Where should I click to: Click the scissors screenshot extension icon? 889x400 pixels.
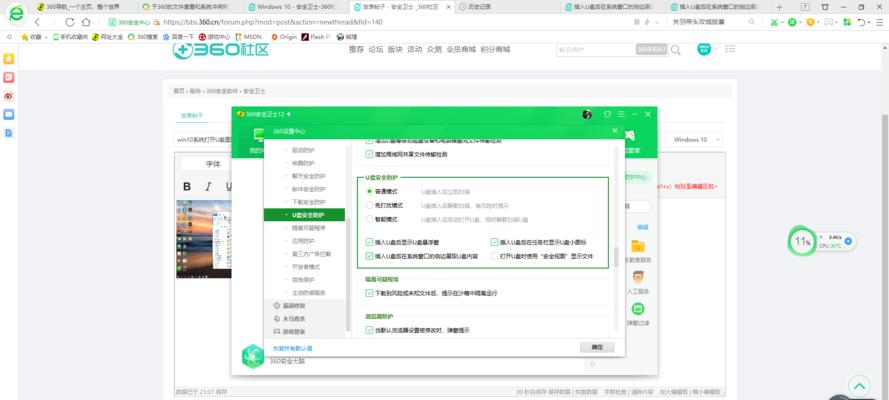[x=774, y=22]
